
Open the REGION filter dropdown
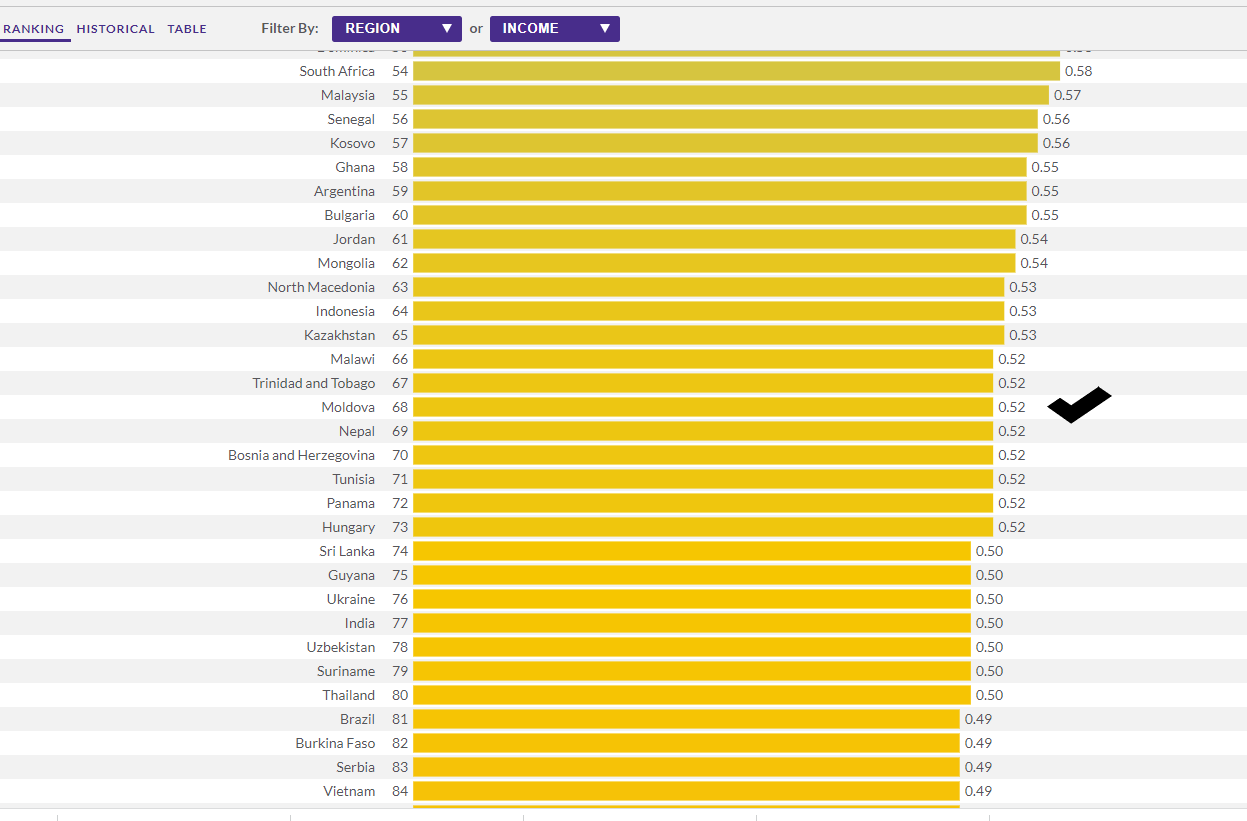tap(396, 29)
